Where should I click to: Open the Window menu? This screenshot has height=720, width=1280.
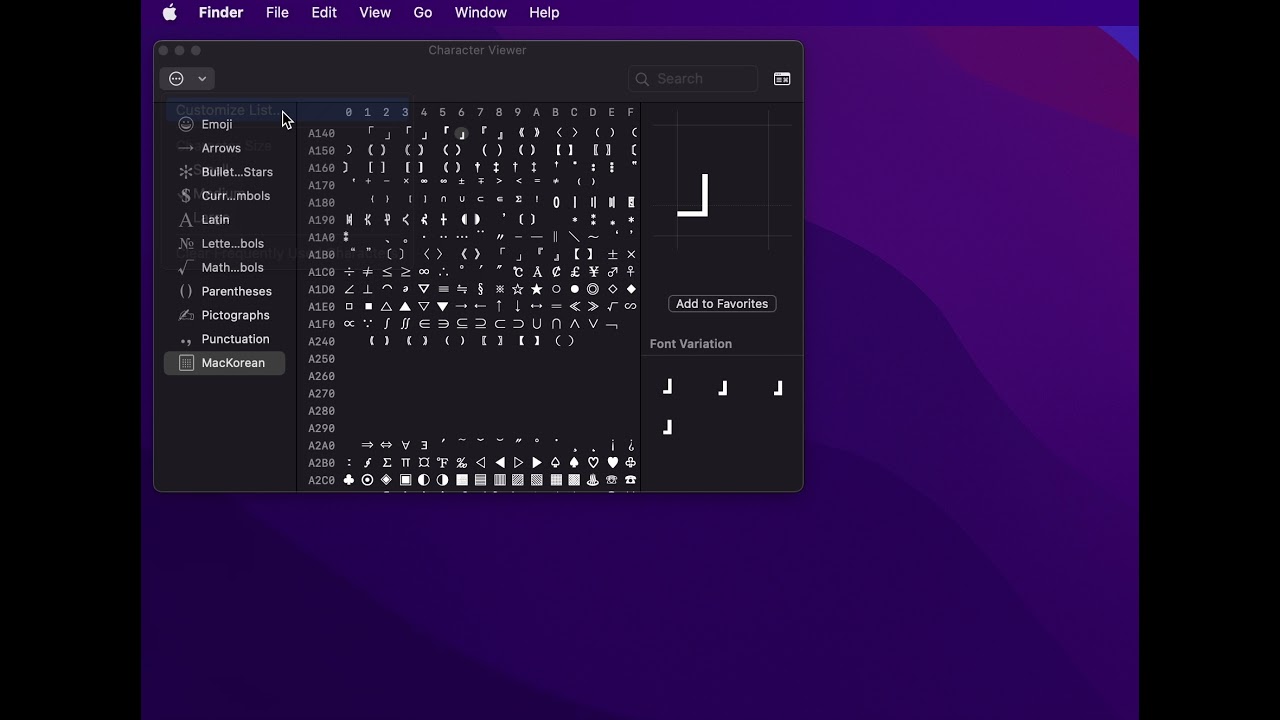481,13
